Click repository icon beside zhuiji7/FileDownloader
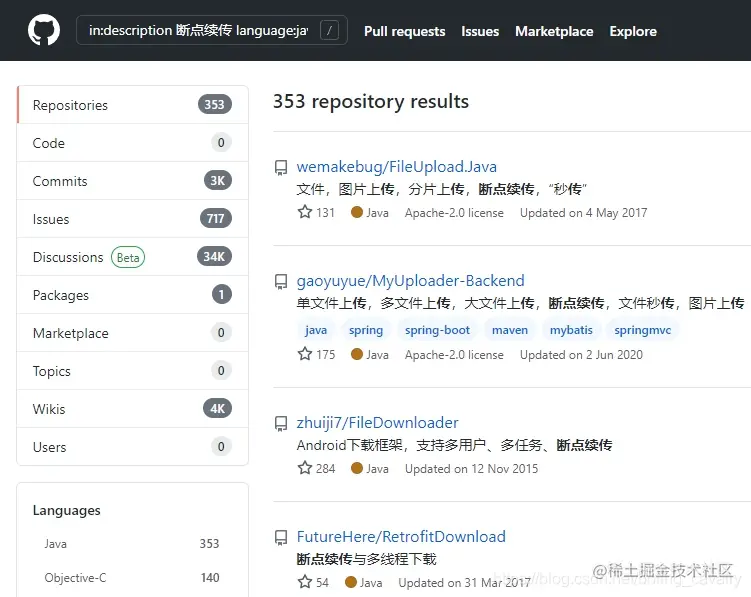The image size is (751, 597). coord(281,424)
